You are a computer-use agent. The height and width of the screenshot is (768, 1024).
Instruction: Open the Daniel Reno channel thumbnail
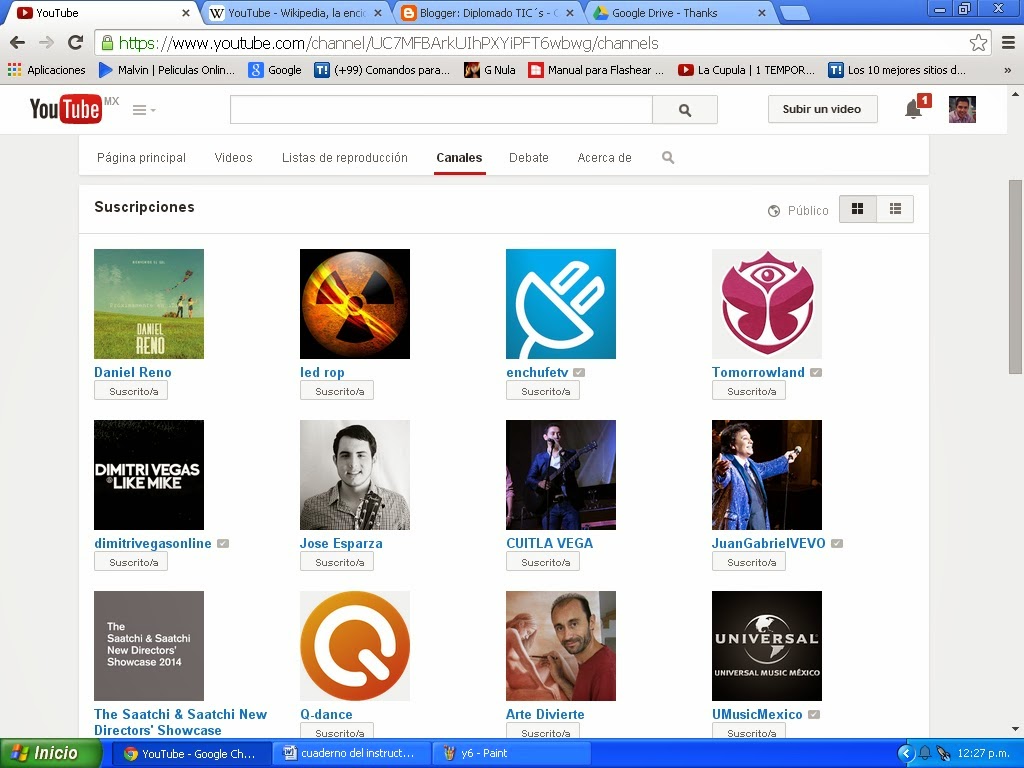(x=149, y=304)
